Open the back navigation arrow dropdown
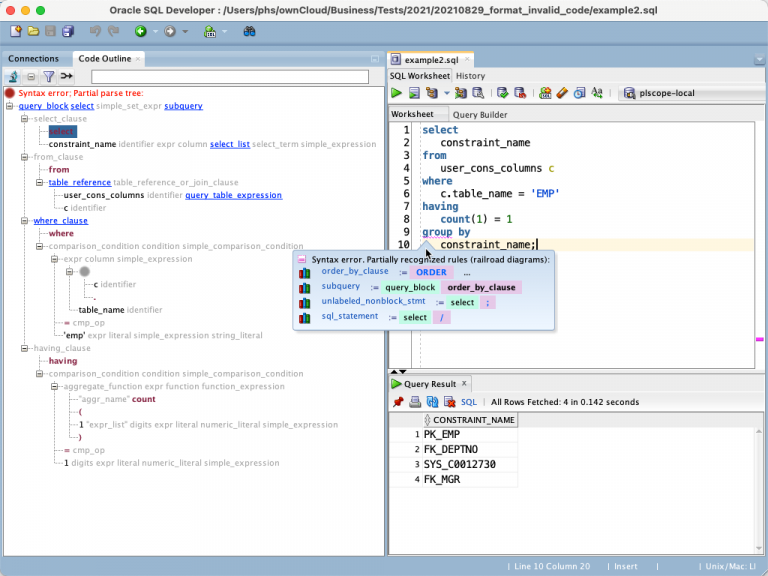768x576 pixels. pos(156,32)
